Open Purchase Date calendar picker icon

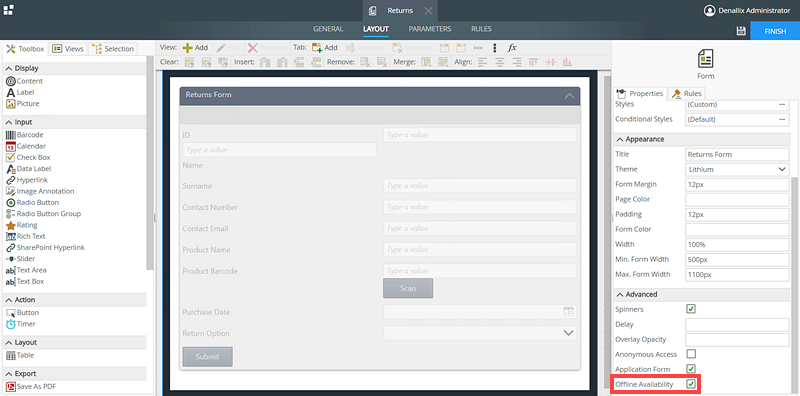[x=569, y=311]
